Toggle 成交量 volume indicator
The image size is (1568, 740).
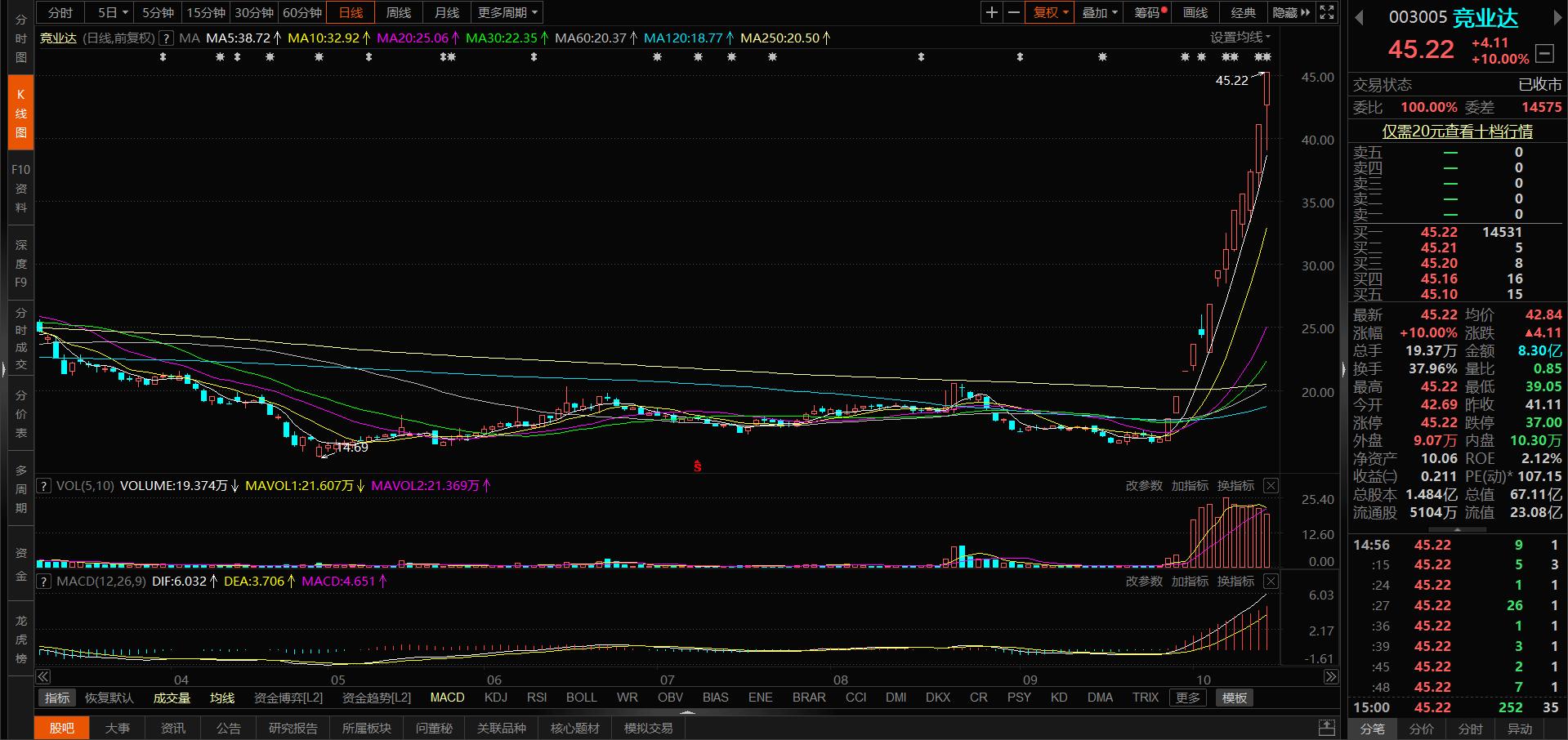pyautogui.click(x=172, y=698)
